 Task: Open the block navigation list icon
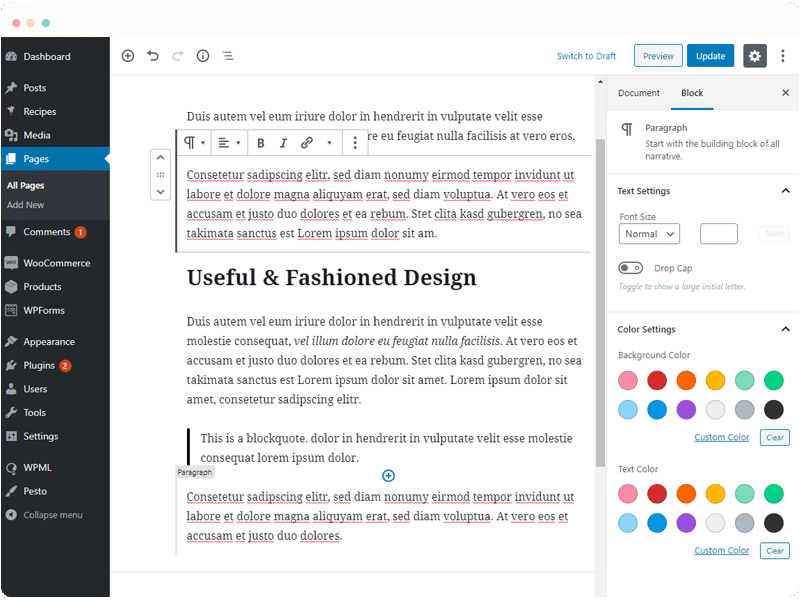click(x=228, y=56)
